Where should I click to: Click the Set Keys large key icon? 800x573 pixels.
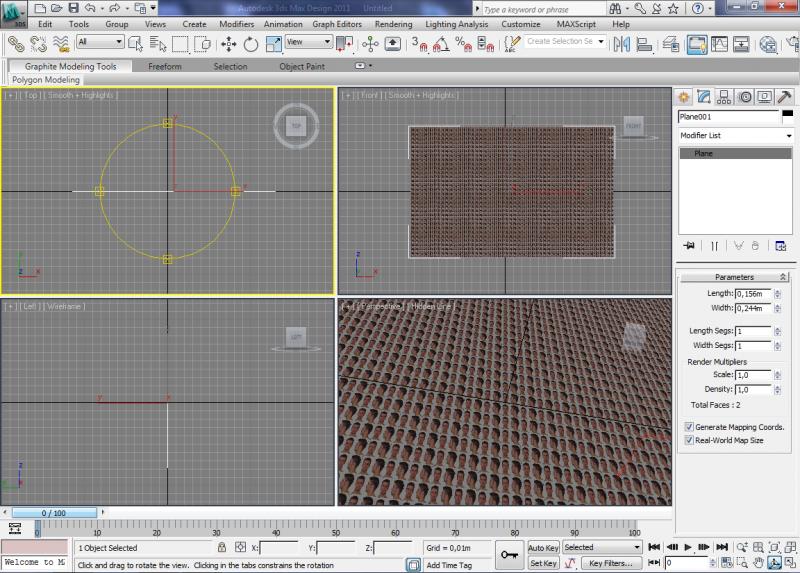coord(510,554)
